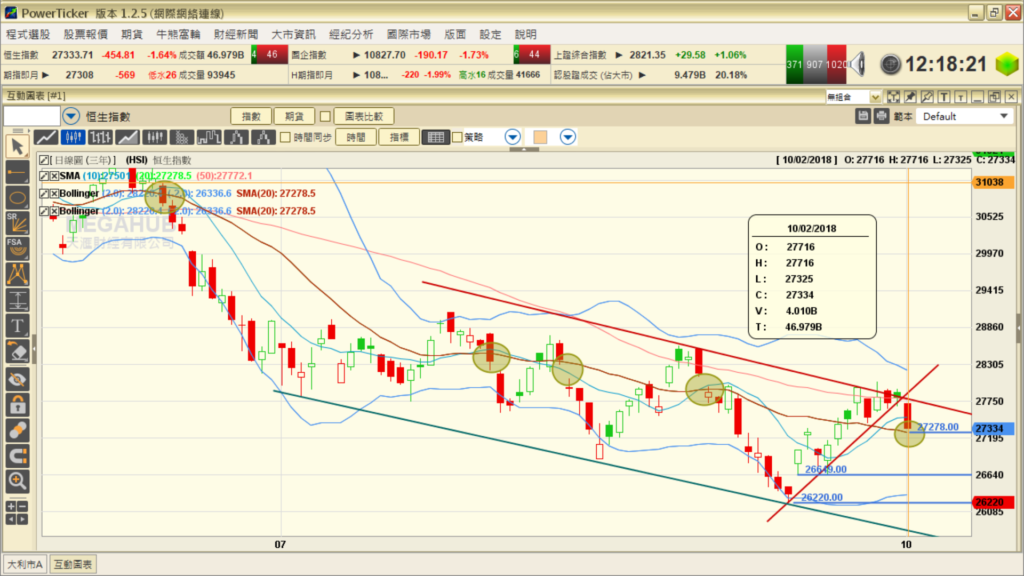Switch to line chart type
Image resolution: width=1024 pixels, height=576 pixels.
(x=46, y=137)
